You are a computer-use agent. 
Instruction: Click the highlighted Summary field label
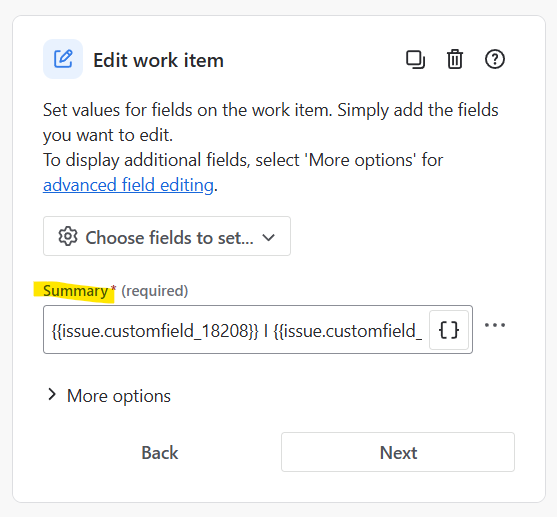click(75, 291)
